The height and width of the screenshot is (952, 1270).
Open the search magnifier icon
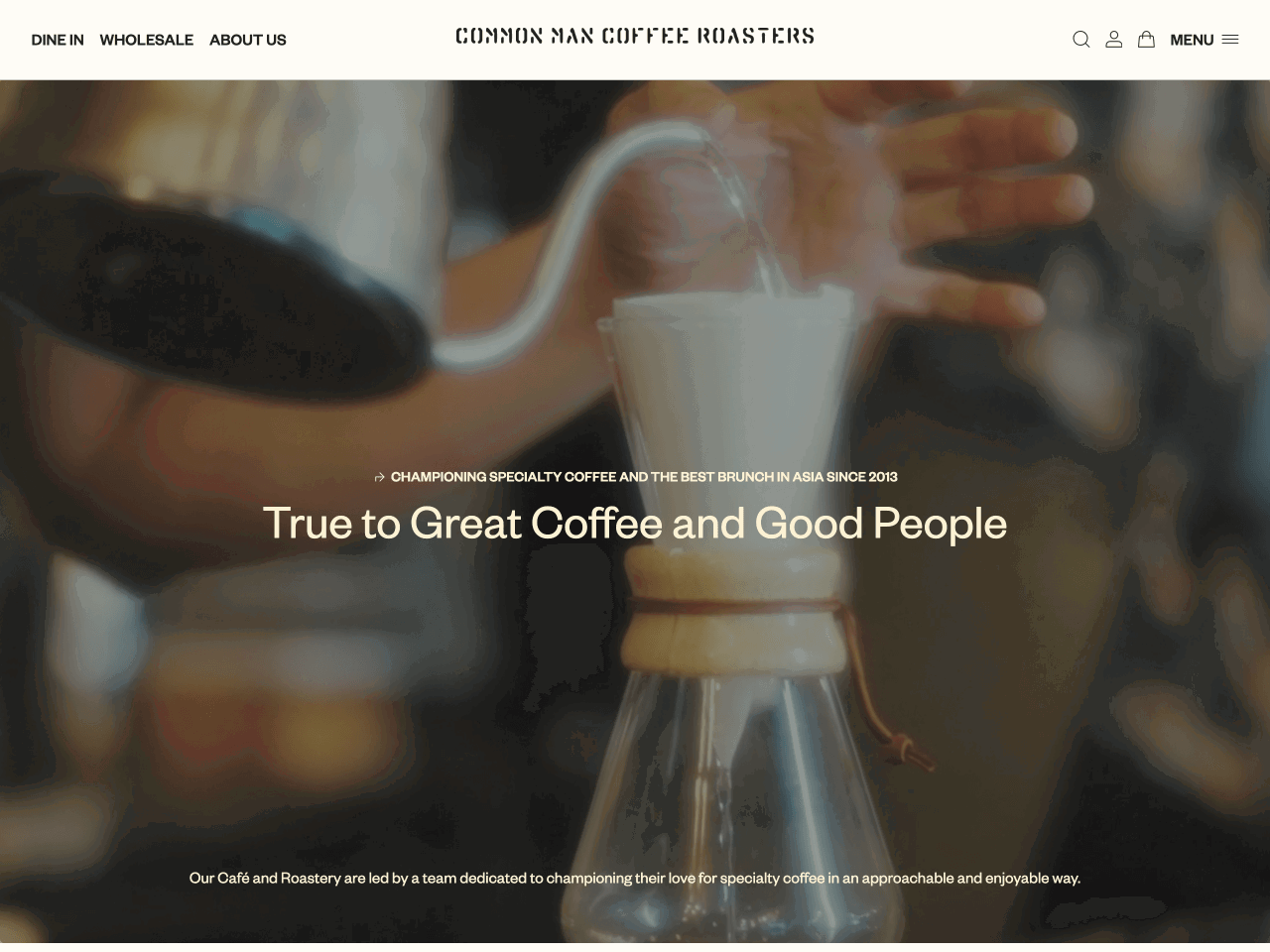[1081, 40]
